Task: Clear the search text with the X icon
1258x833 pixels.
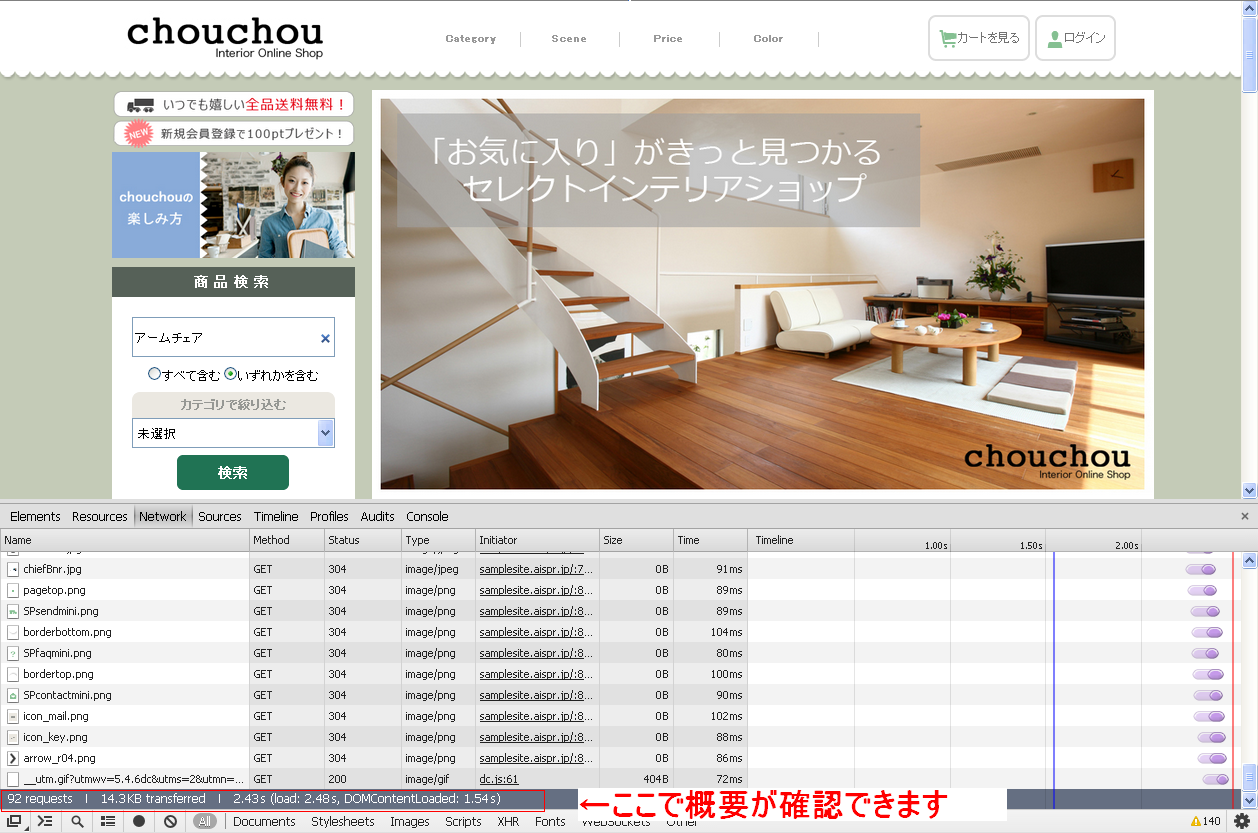Action: coord(325,338)
